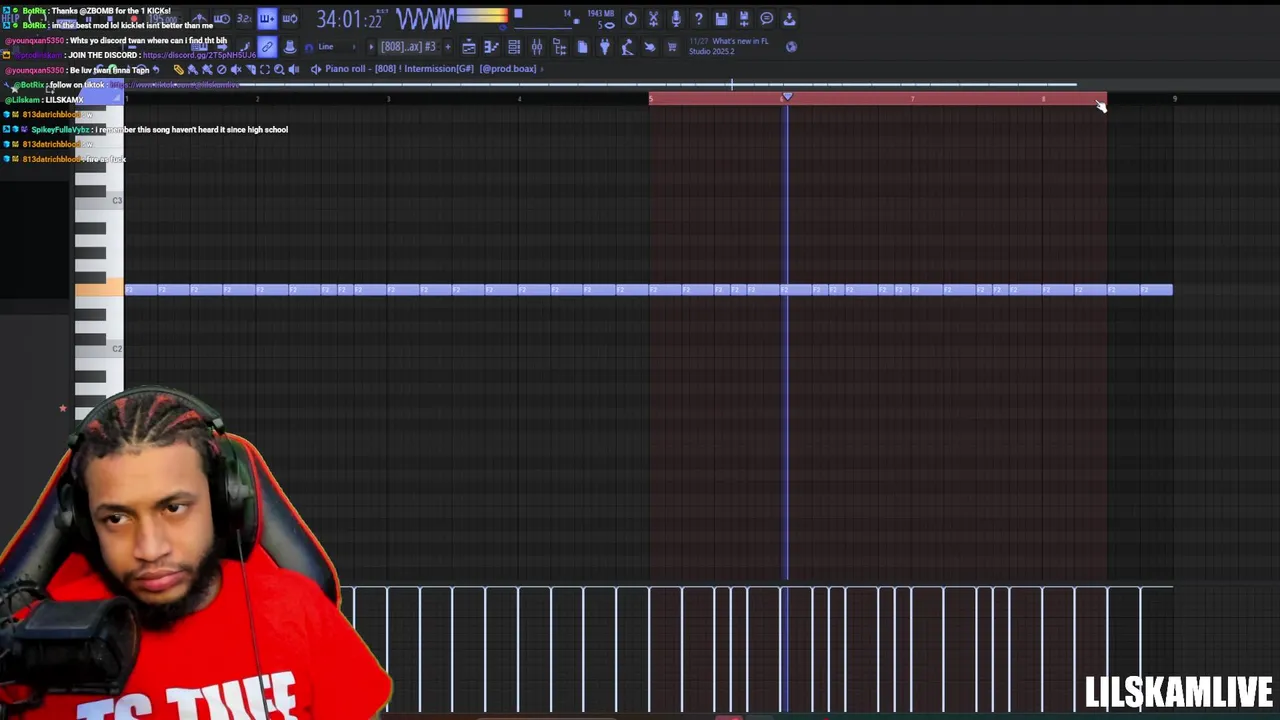Open the tempo tapper icon
This screenshot has width=1280, height=720.
pyautogui.click(x=627, y=47)
